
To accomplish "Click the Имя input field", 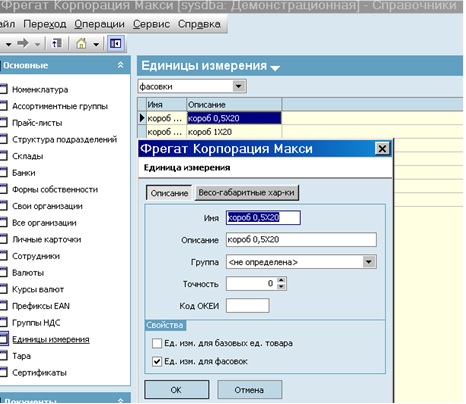I will coord(263,218).
